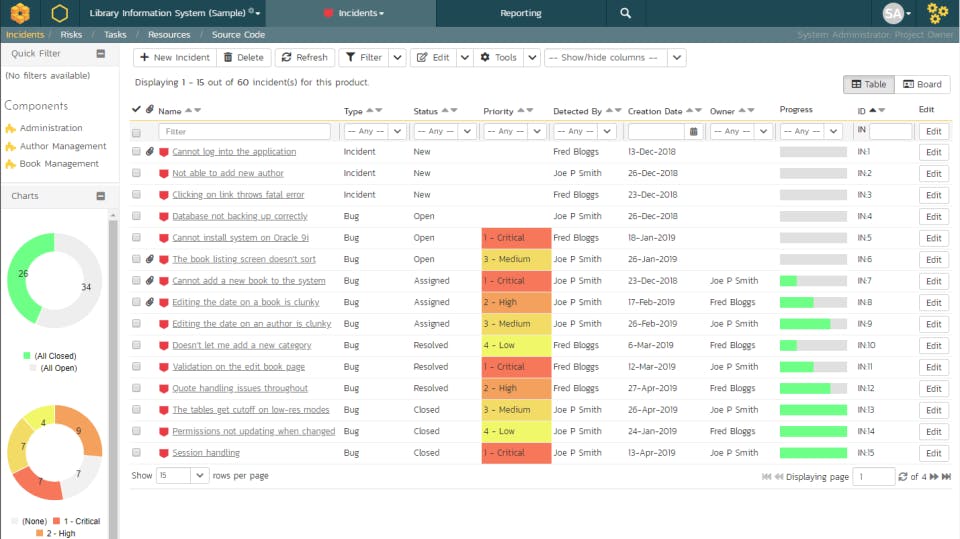Click the refresh icon beside page number
Viewport: 960px width, 539px height.
click(x=903, y=477)
